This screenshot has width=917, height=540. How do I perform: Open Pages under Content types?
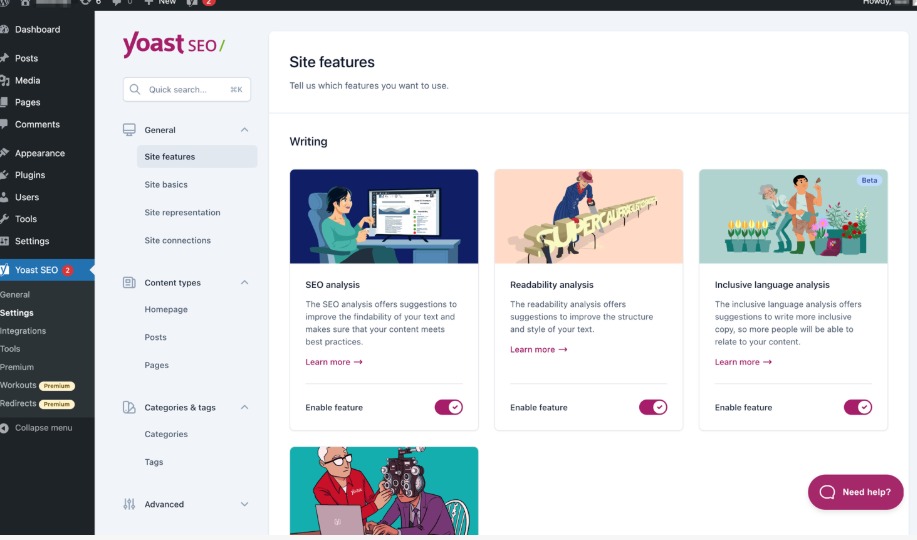(x=157, y=365)
